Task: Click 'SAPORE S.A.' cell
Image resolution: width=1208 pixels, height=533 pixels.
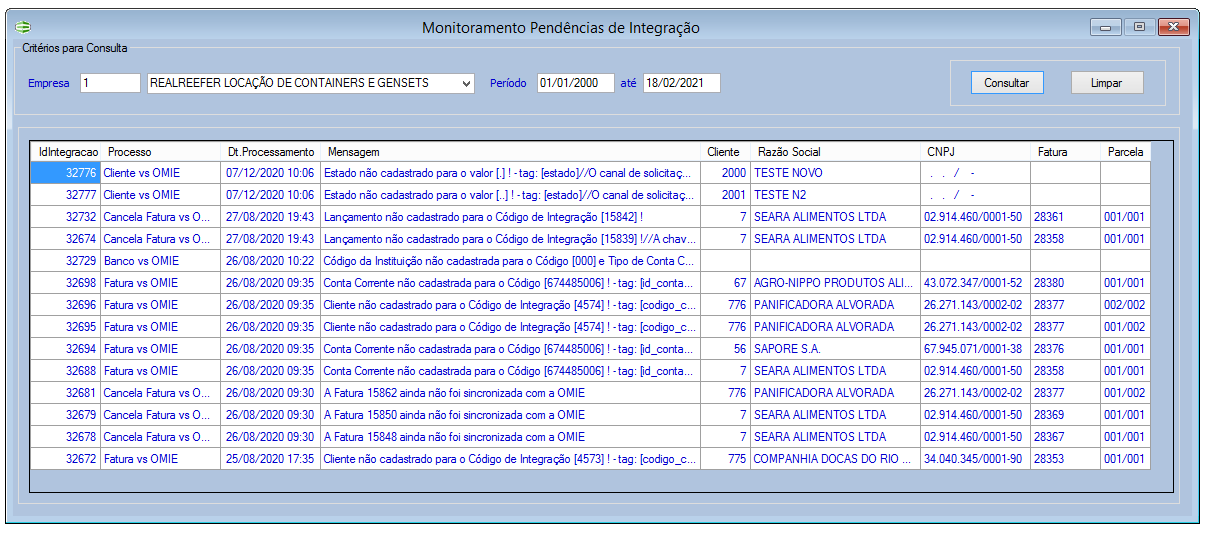Action: click(836, 349)
